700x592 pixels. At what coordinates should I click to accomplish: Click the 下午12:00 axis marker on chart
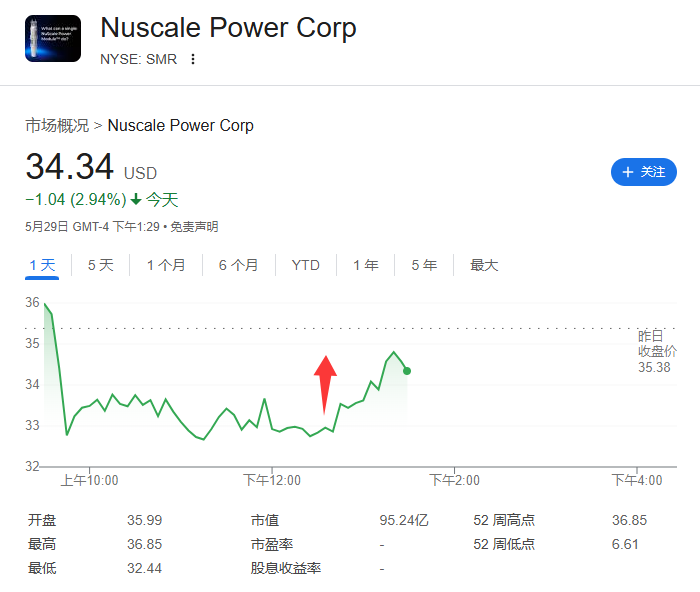(272, 480)
